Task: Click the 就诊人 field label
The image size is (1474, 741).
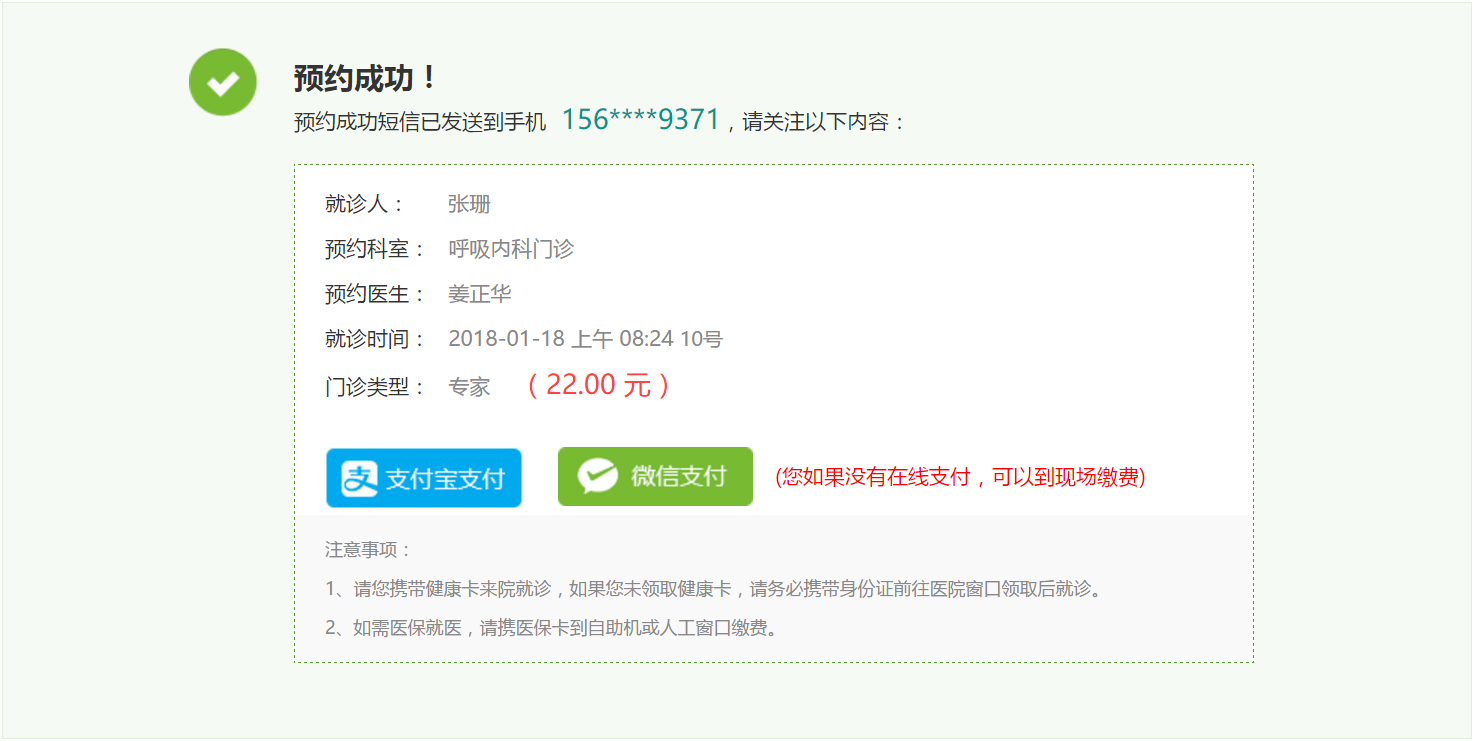Action: 365,204
